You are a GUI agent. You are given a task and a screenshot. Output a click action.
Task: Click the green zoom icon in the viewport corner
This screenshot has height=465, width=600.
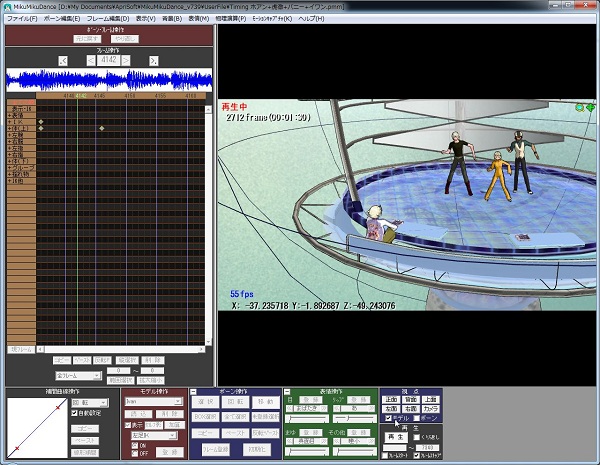(580, 108)
